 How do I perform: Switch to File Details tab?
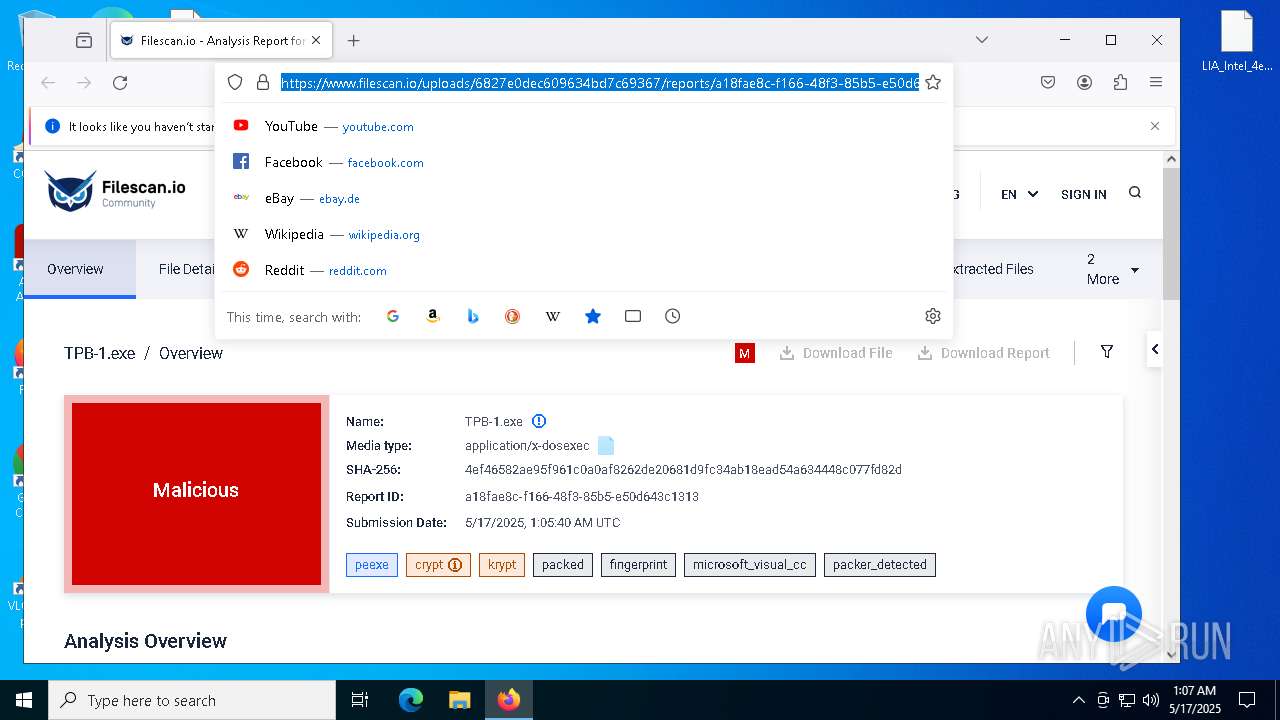(x=187, y=269)
